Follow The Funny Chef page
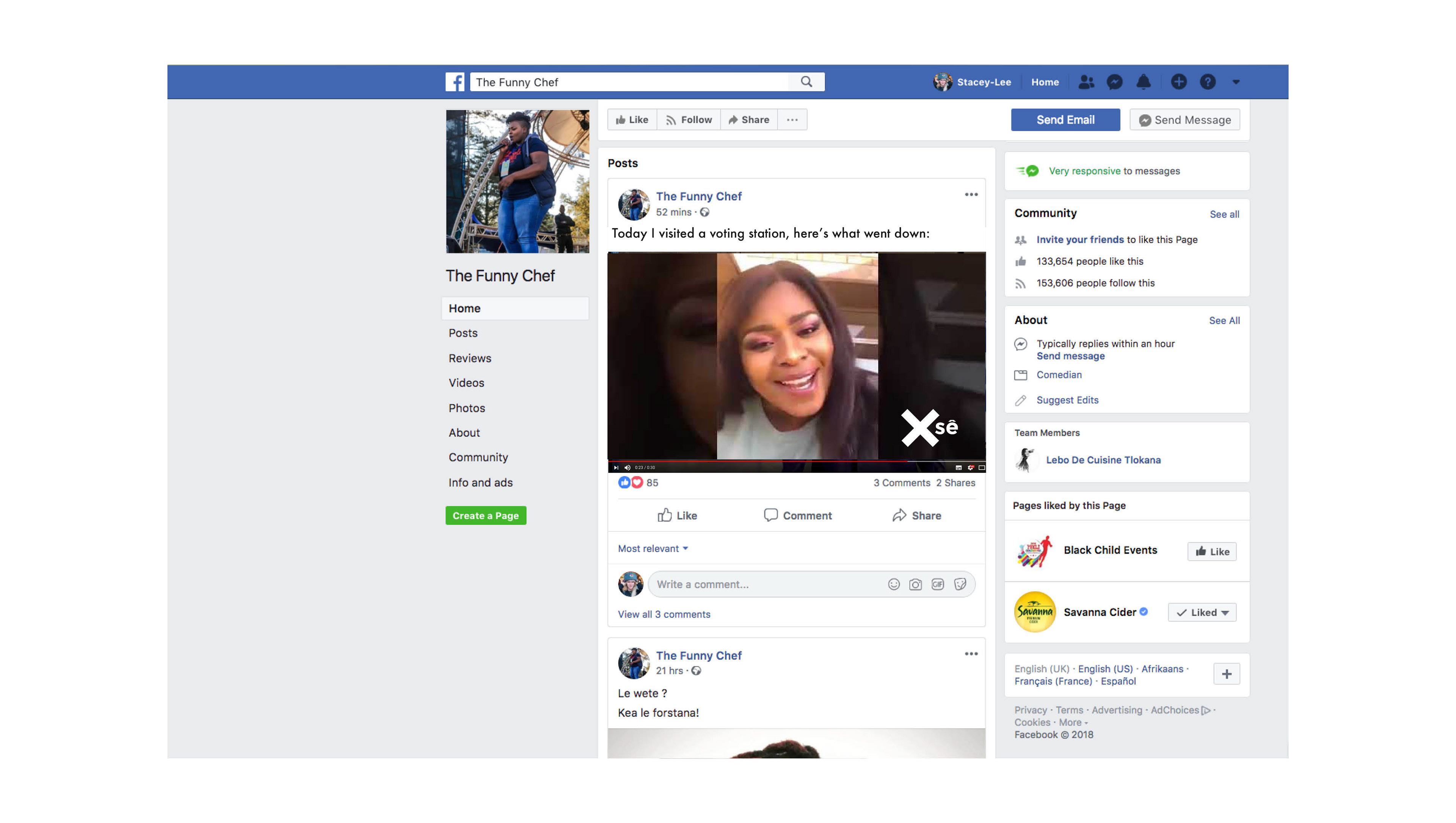This screenshot has height=823, width=1456. click(x=689, y=120)
